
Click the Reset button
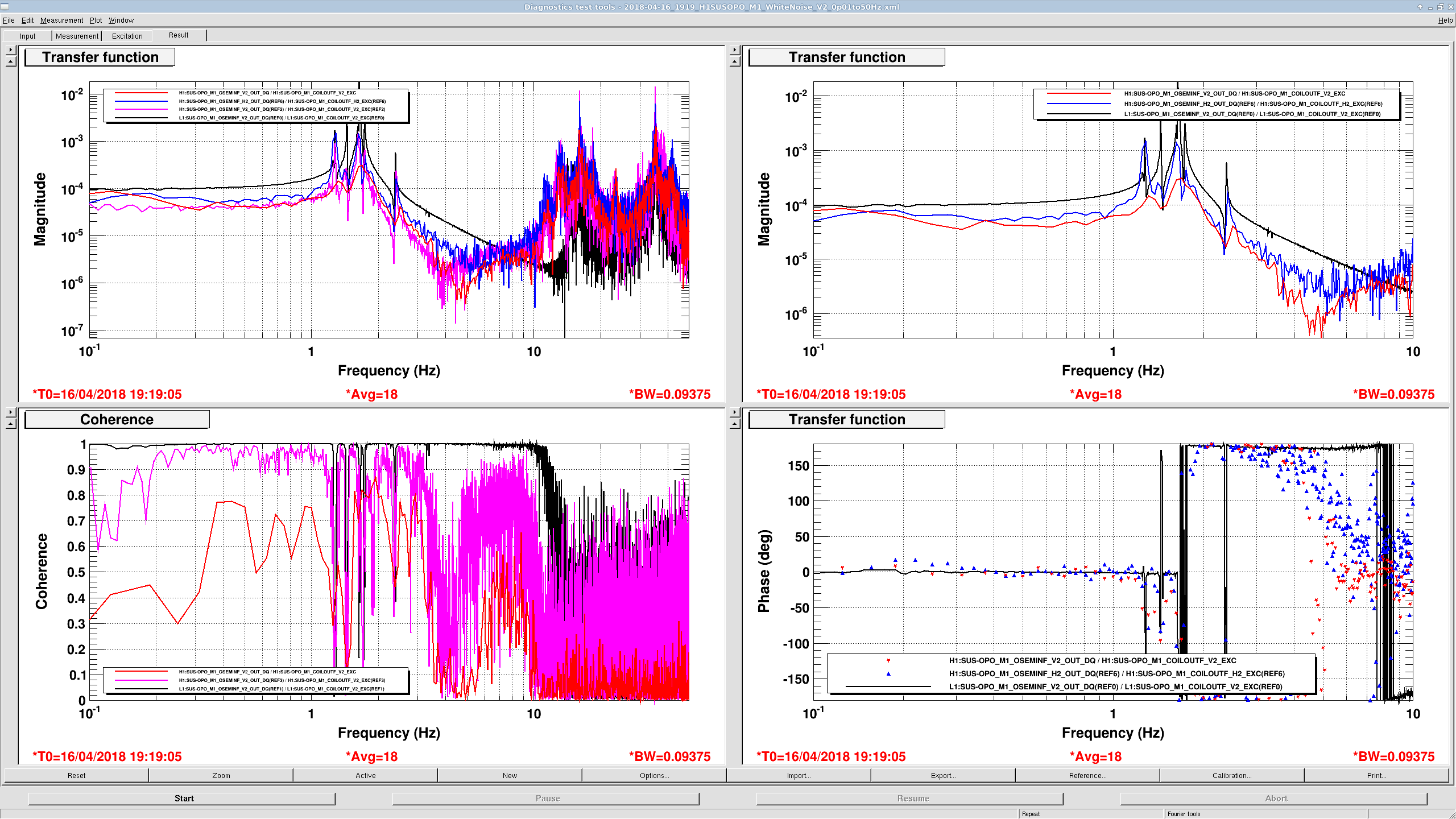pos(76,775)
